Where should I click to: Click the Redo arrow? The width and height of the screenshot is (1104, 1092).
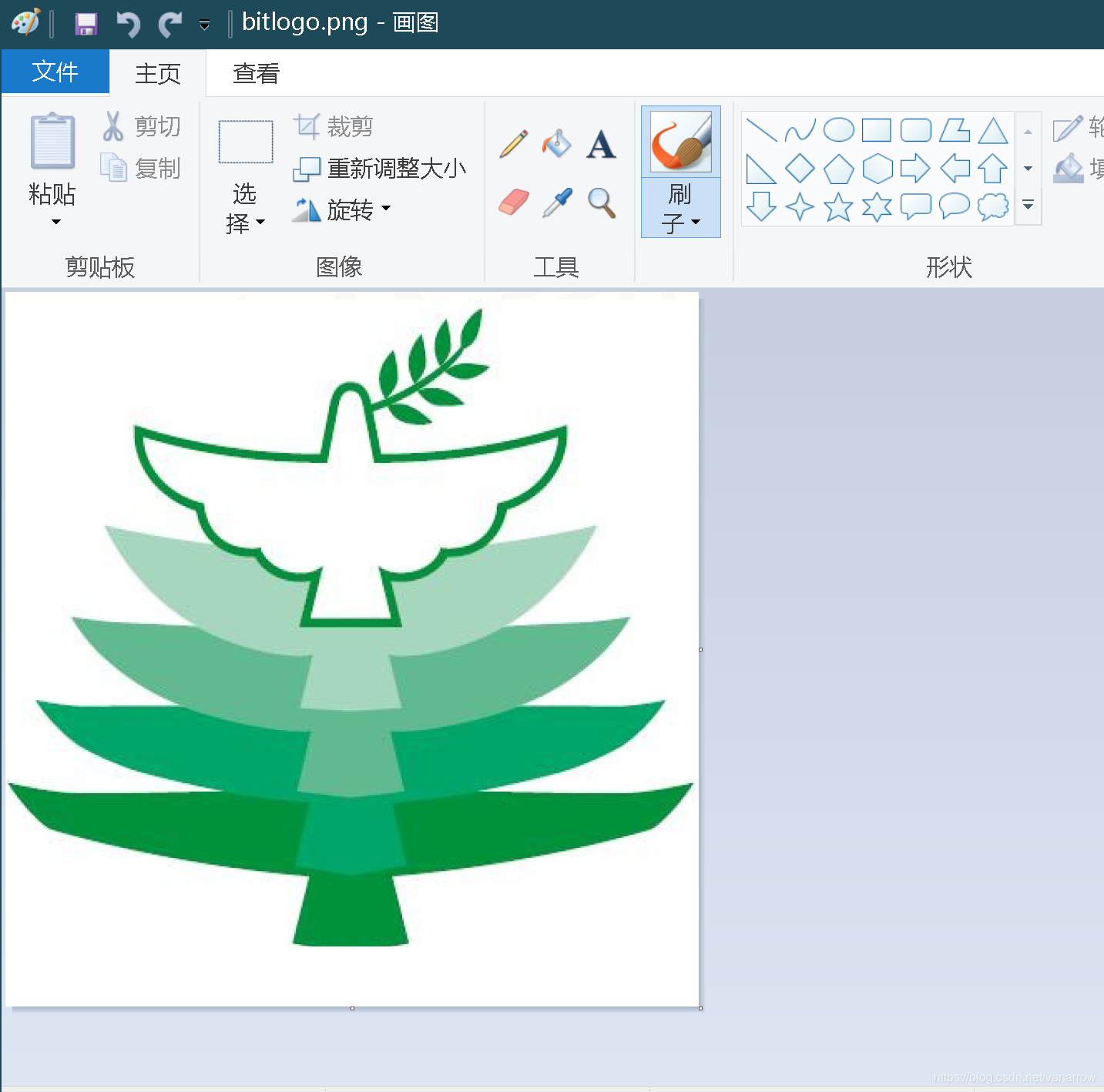169,23
